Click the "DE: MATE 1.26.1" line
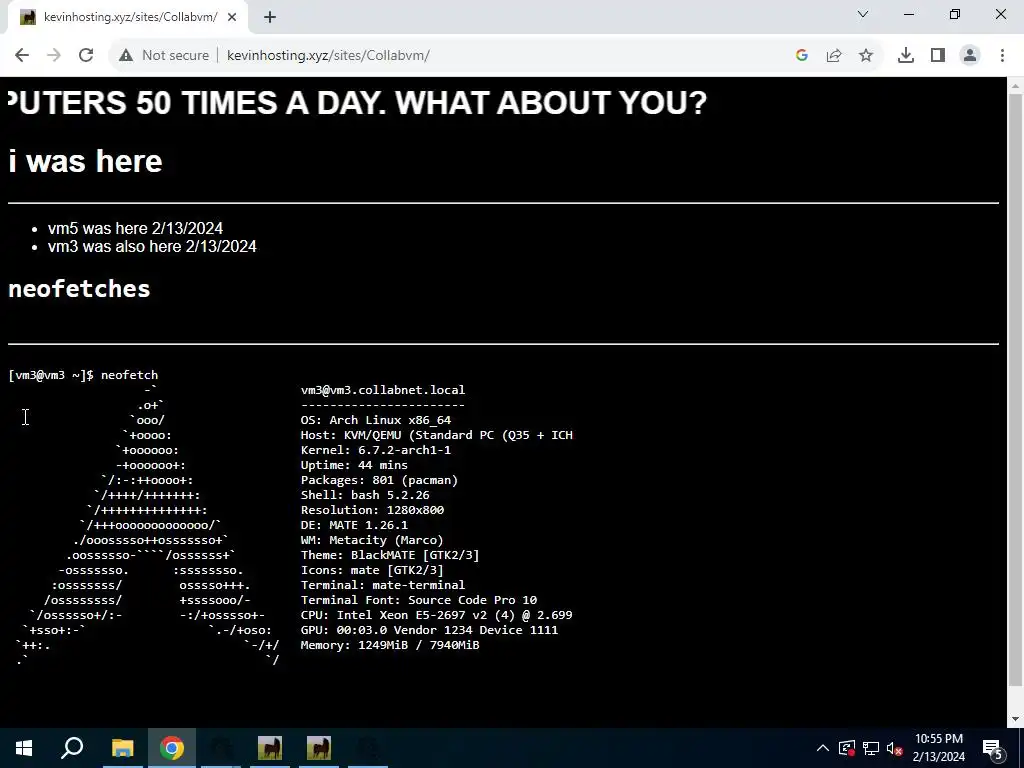Image resolution: width=1024 pixels, height=768 pixels. (354, 525)
